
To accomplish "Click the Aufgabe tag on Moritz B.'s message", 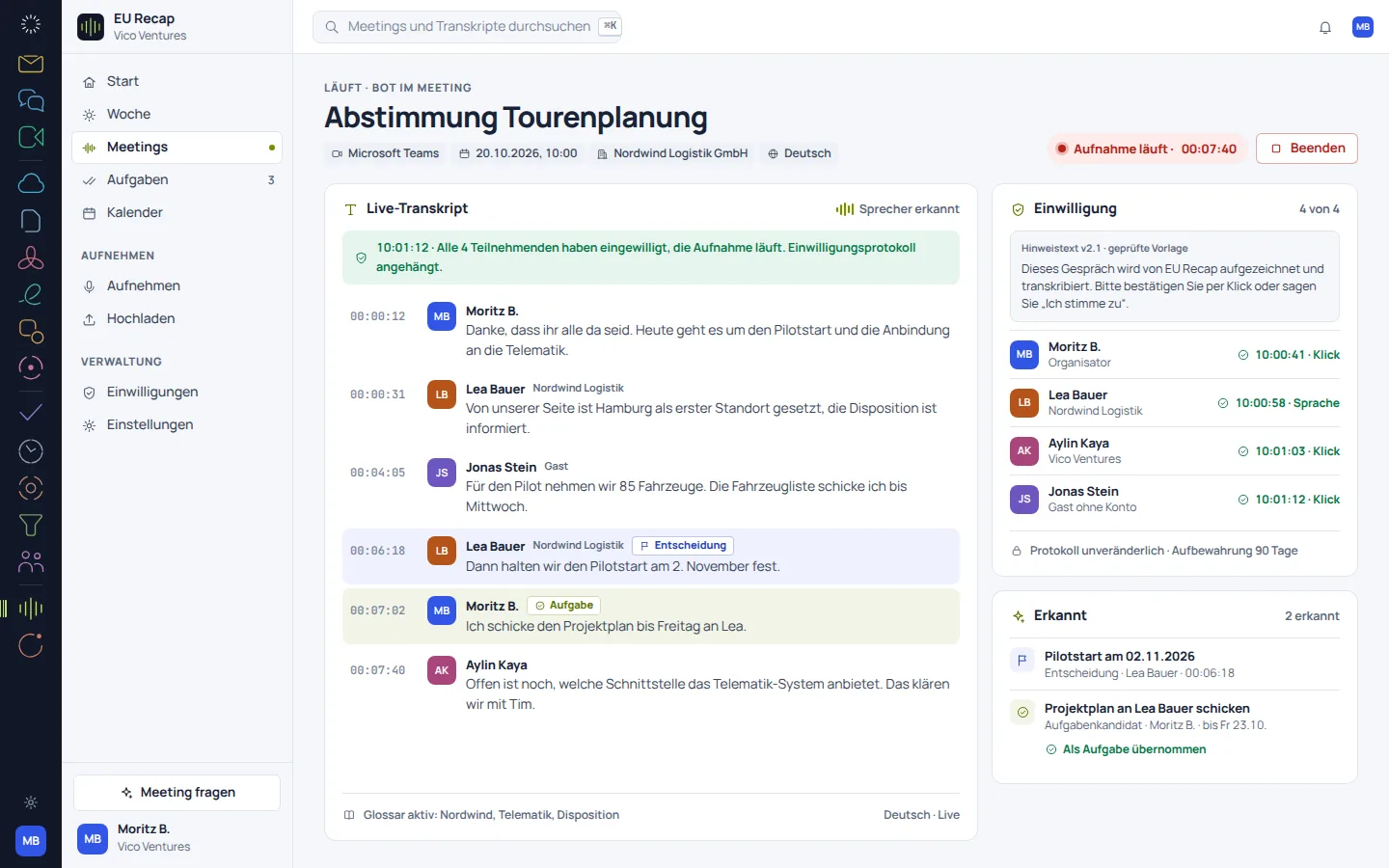I will coord(564,606).
